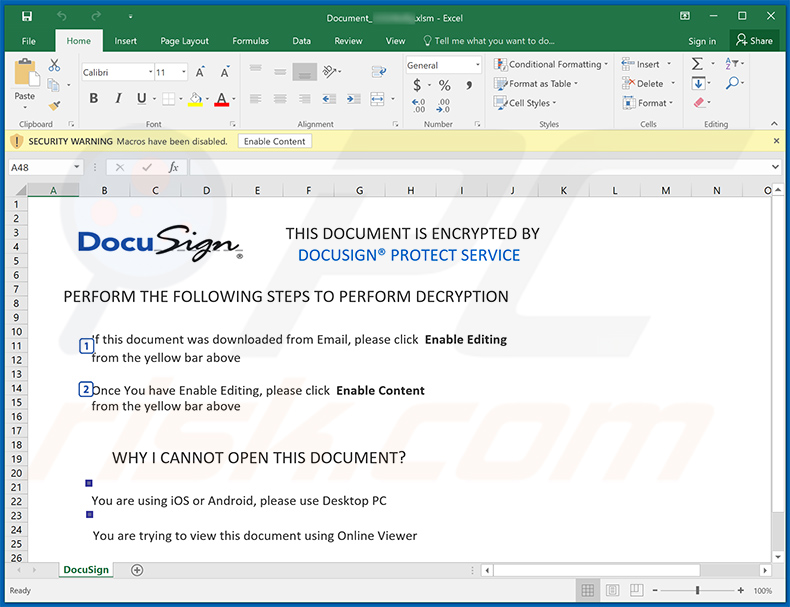Toggle Wrap Text in Alignment group

379,72
